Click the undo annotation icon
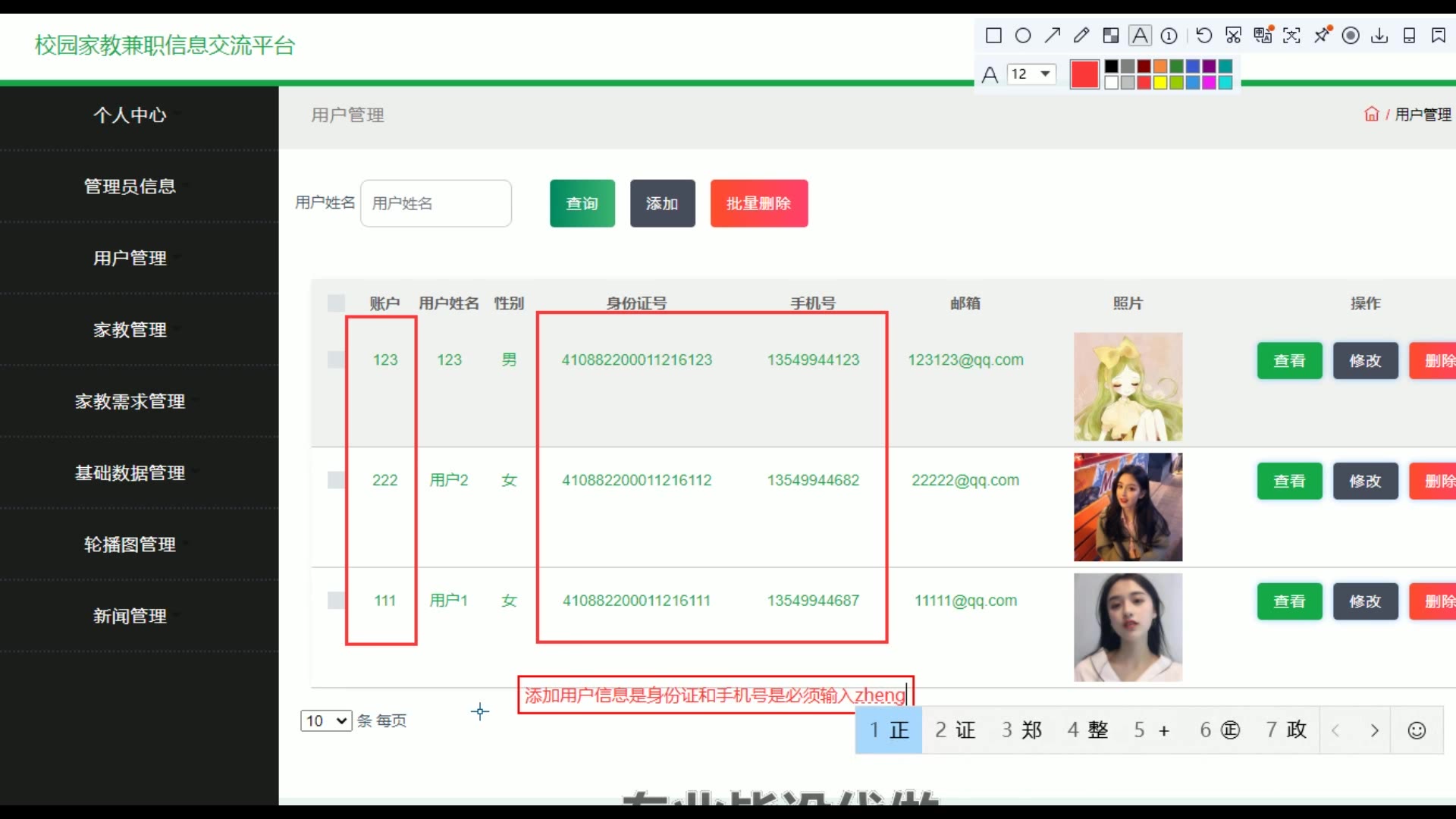The width and height of the screenshot is (1456, 819). [1203, 36]
